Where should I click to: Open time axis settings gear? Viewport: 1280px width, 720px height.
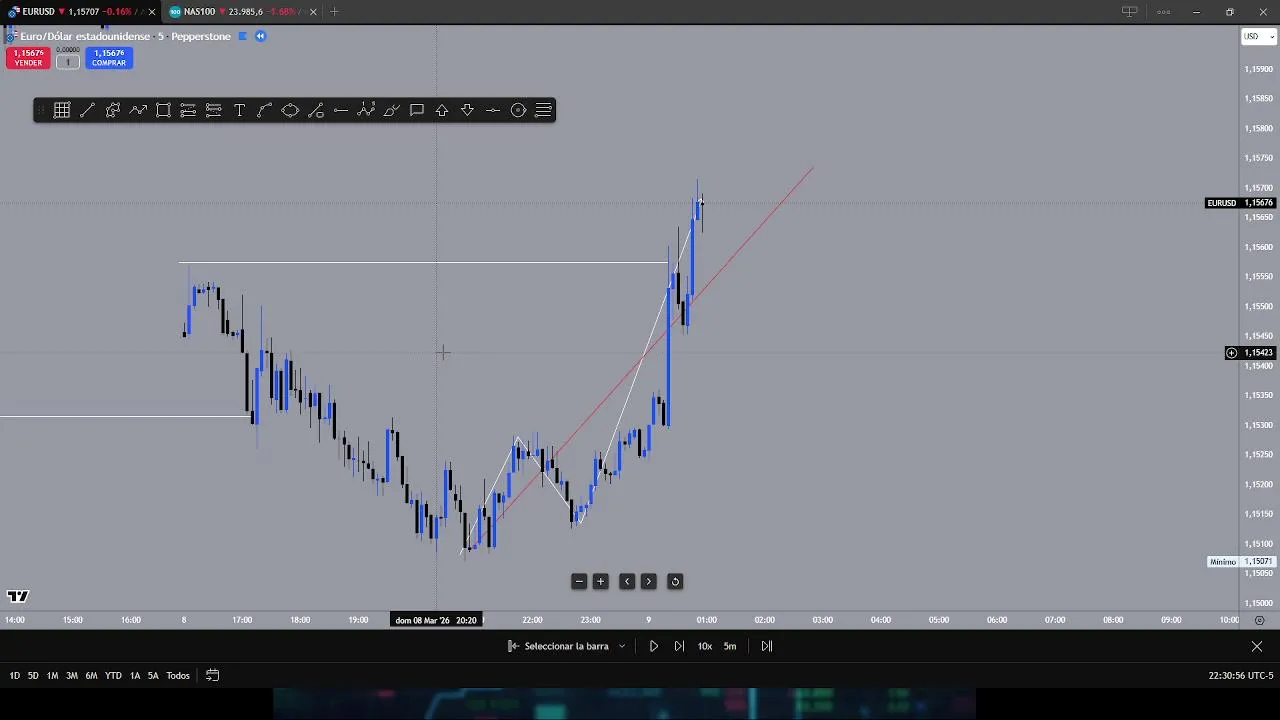(1259, 621)
